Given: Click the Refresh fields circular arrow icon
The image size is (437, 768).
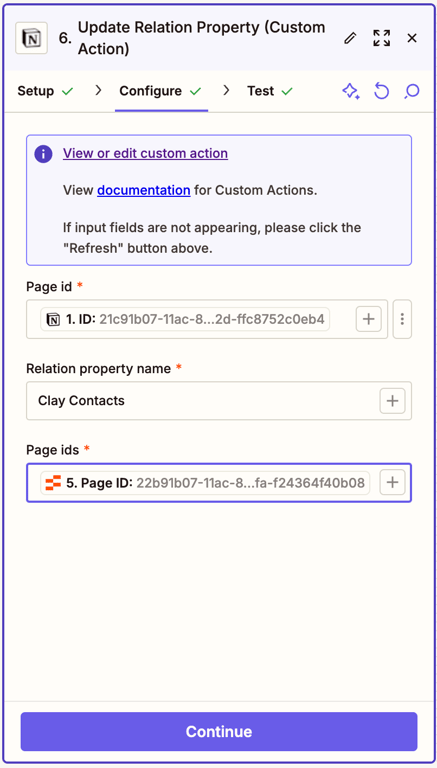Looking at the screenshot, I should click(x=381, y=91).
